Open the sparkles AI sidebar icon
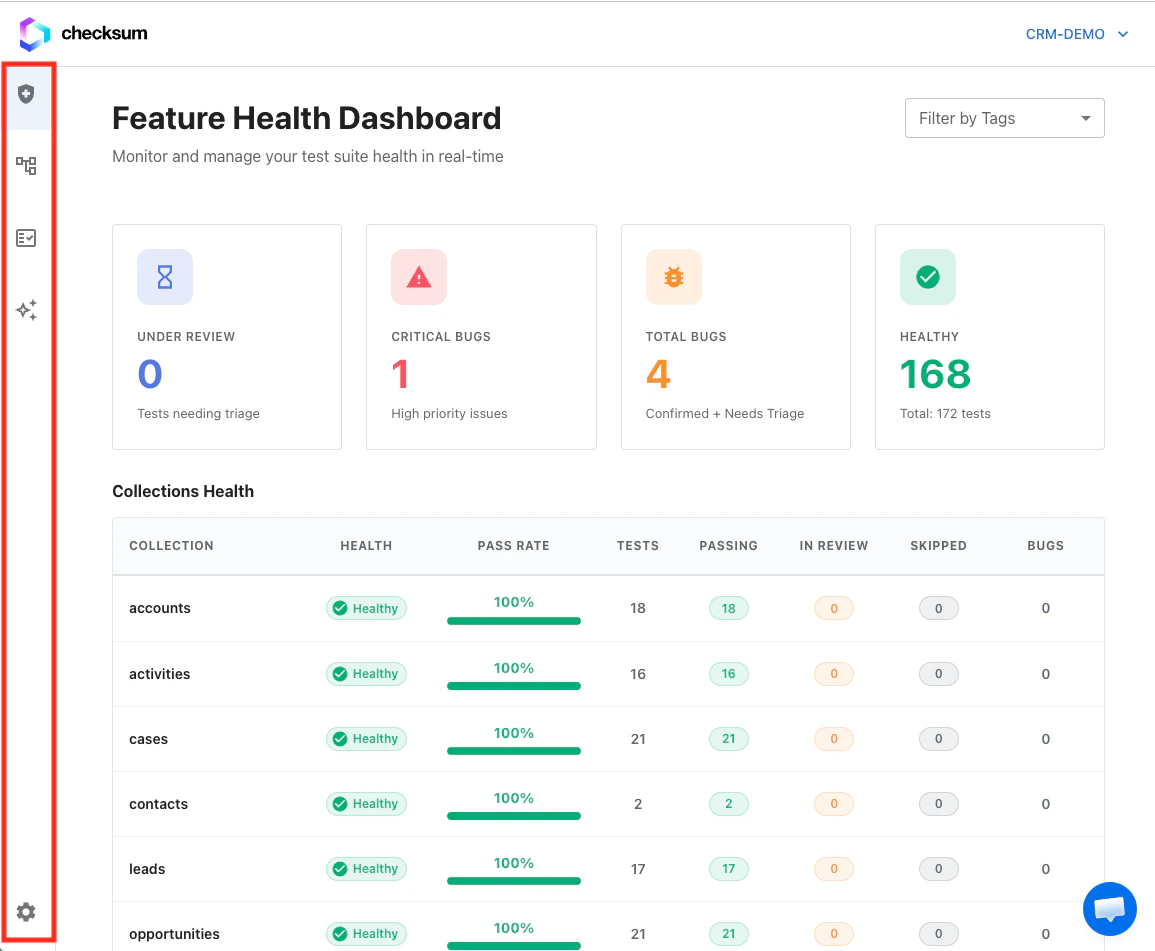The image size is (1155, 951). (x=27, y=310)
